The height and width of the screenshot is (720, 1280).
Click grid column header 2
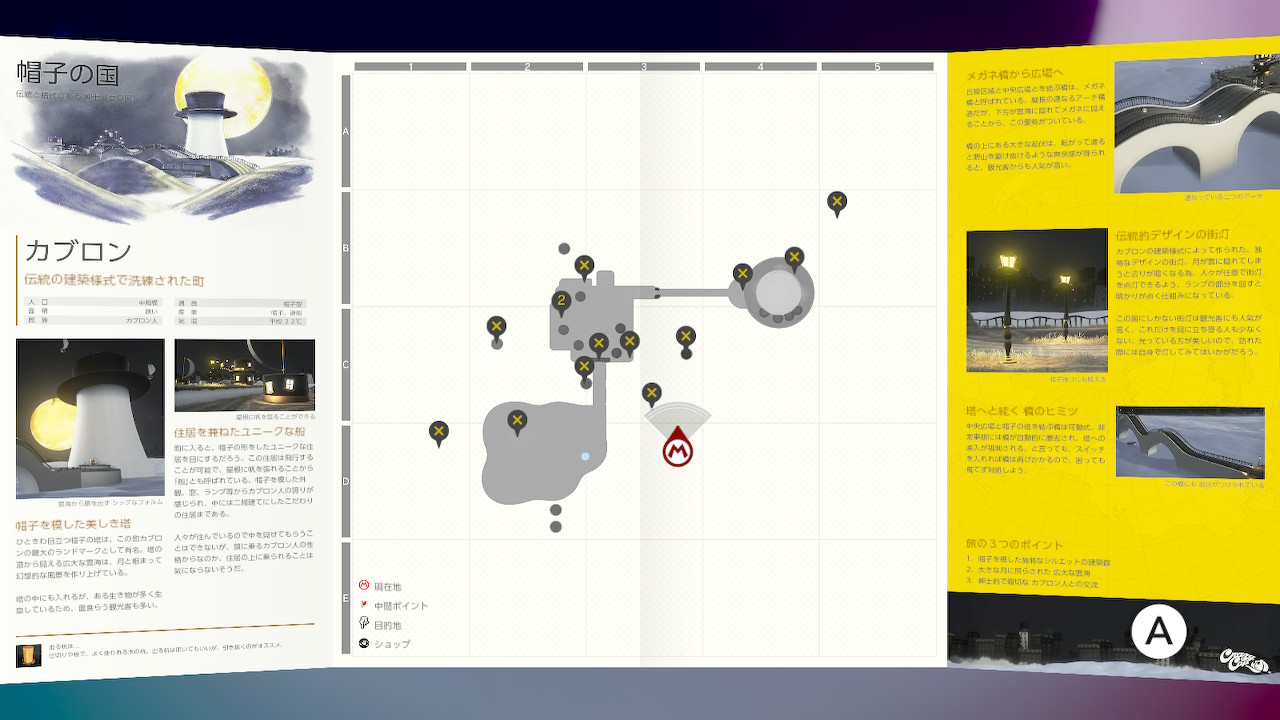click(527, 67)
